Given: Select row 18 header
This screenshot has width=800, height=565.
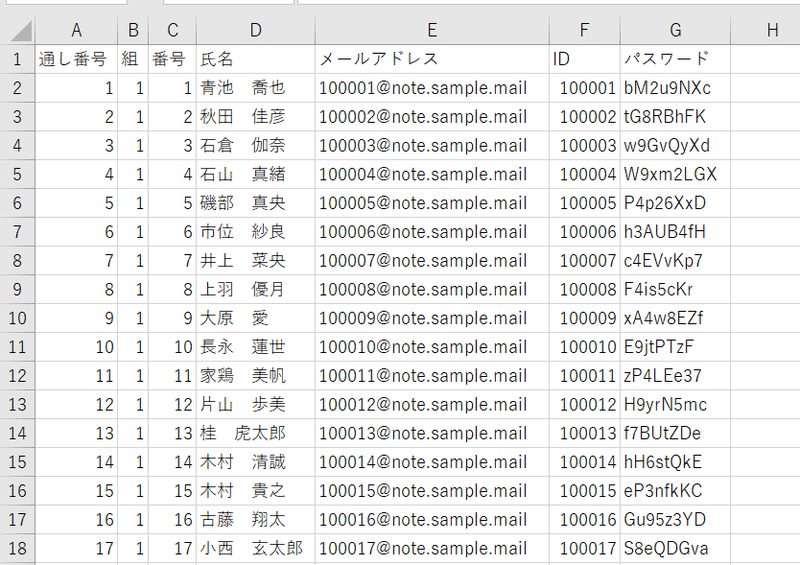Looking at the screenshot, I should (17, 549).
